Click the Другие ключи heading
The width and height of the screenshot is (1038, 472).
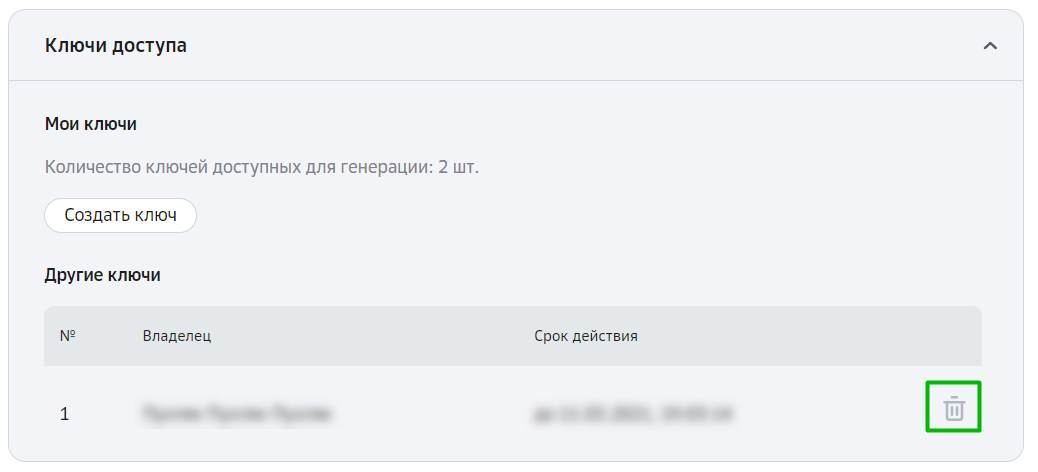coord(103,275)
